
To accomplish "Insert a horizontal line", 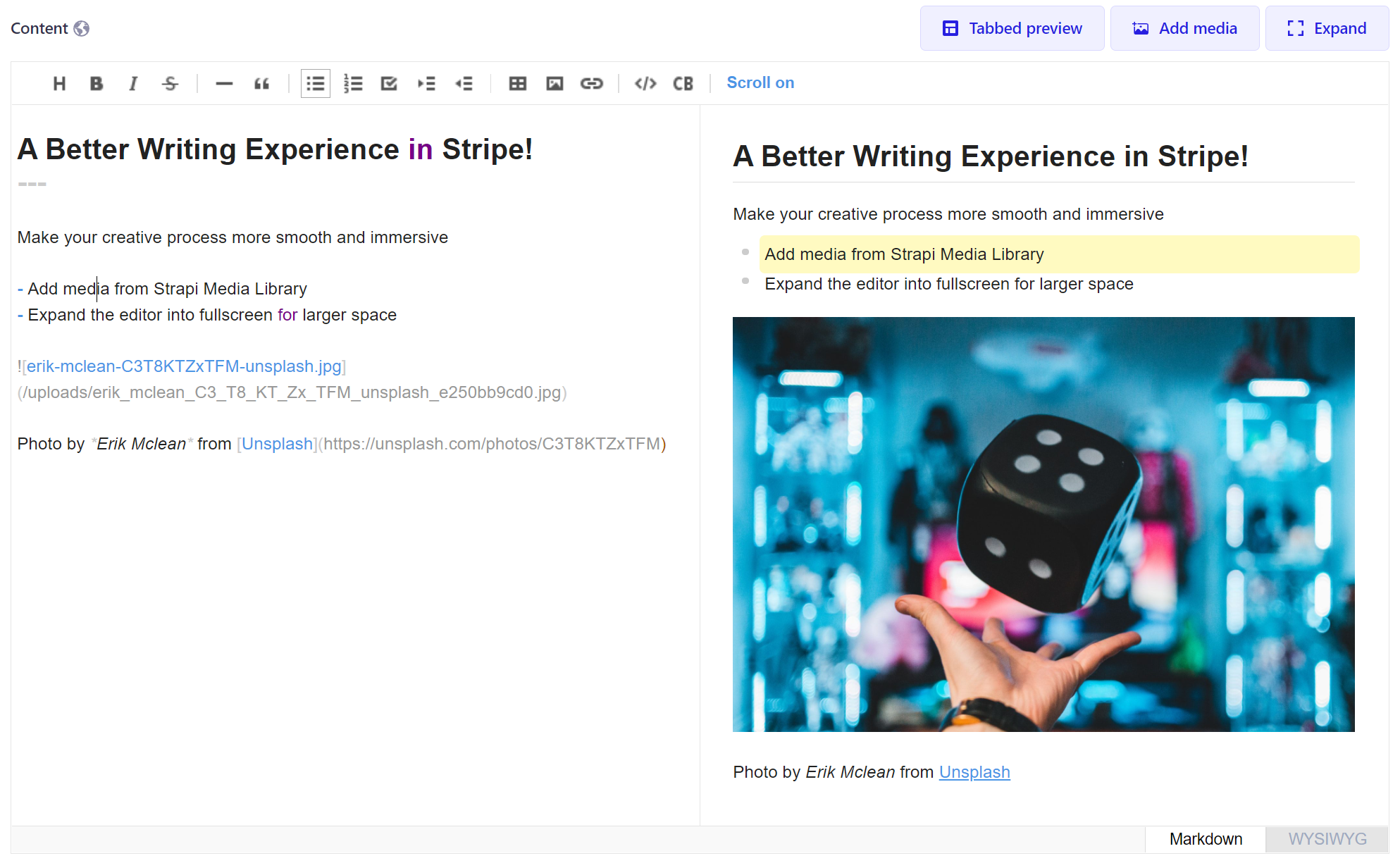I will (x=224, y=84).
